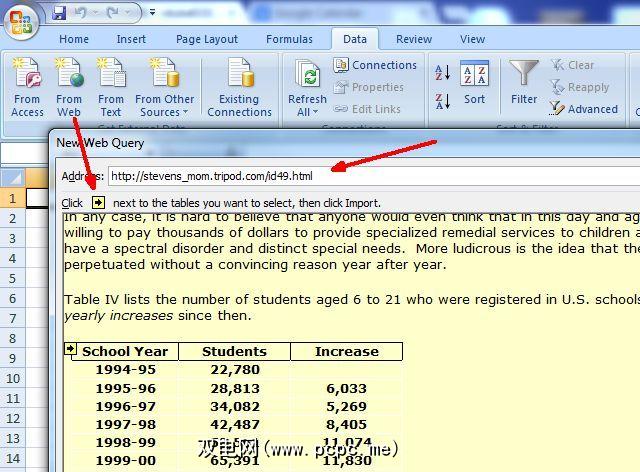The height and width of the screenshot is (472, 640).
Task: Select row header 14
Action: click(13, 459)
